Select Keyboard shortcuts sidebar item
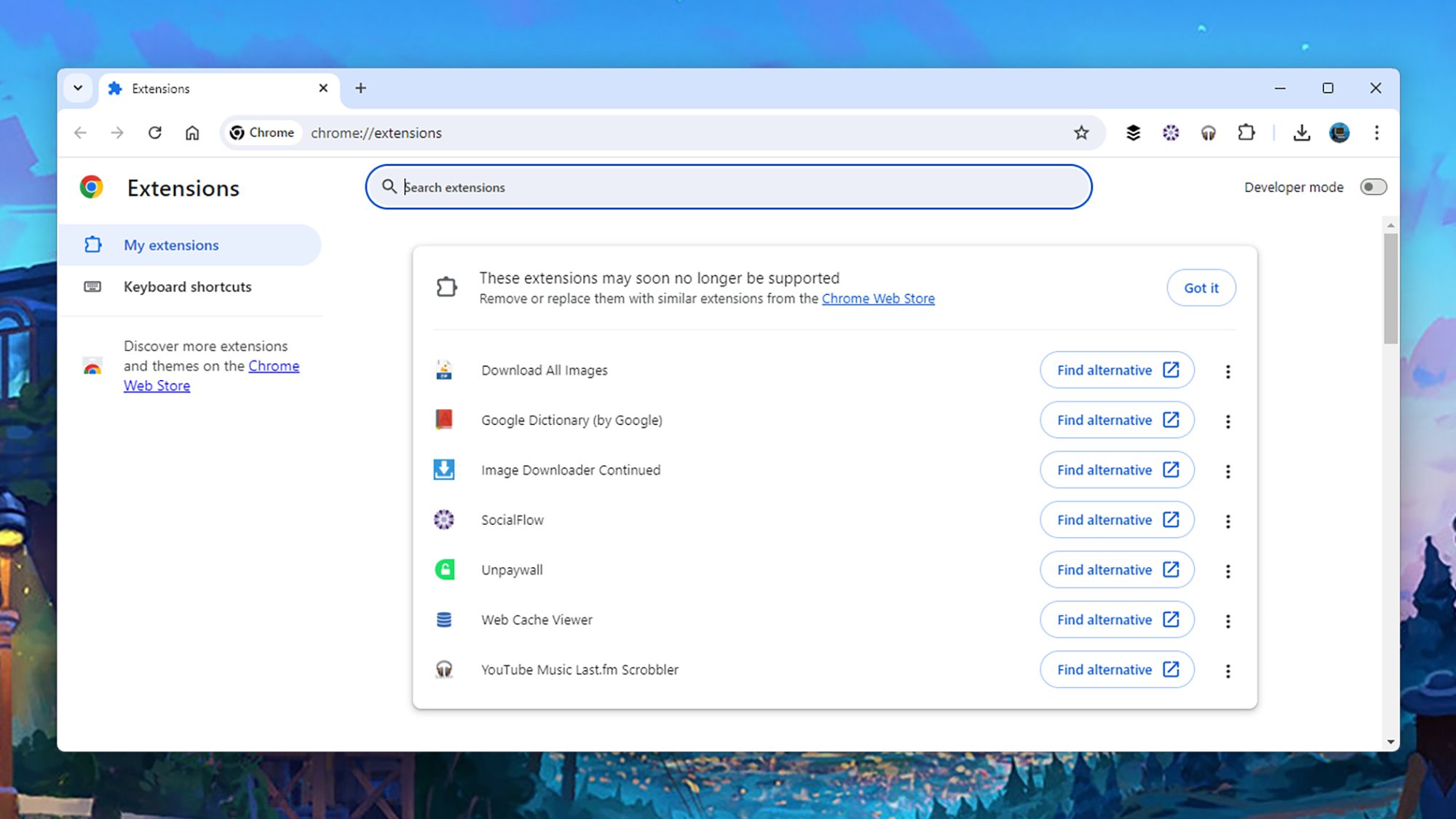 click(x=187, y=287)
